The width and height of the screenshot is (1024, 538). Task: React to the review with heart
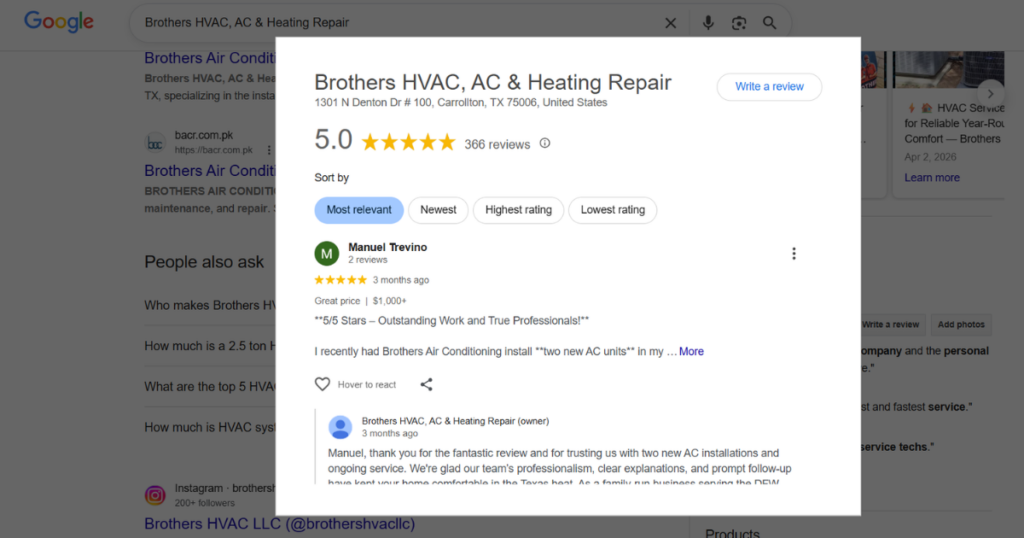tap(322, 384)
